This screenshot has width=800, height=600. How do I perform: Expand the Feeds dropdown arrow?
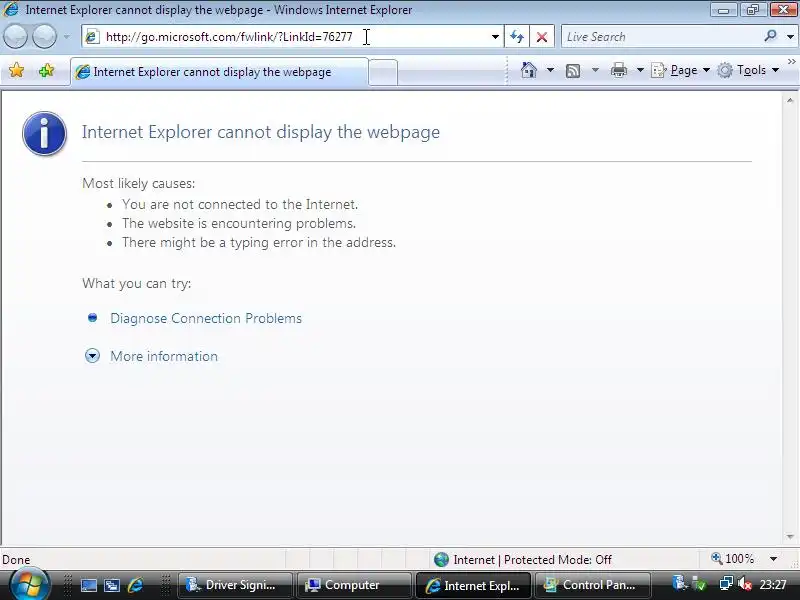[595, 70]
